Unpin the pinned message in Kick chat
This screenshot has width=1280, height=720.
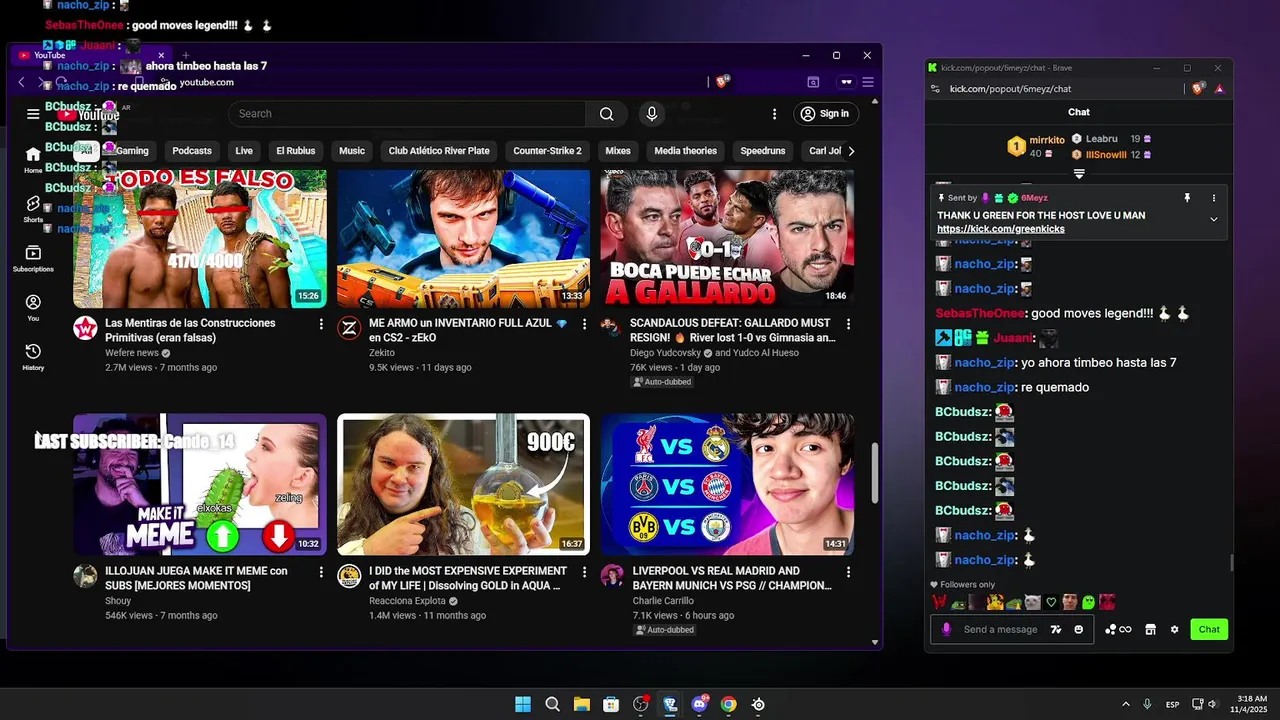(x=1187, y=198)
